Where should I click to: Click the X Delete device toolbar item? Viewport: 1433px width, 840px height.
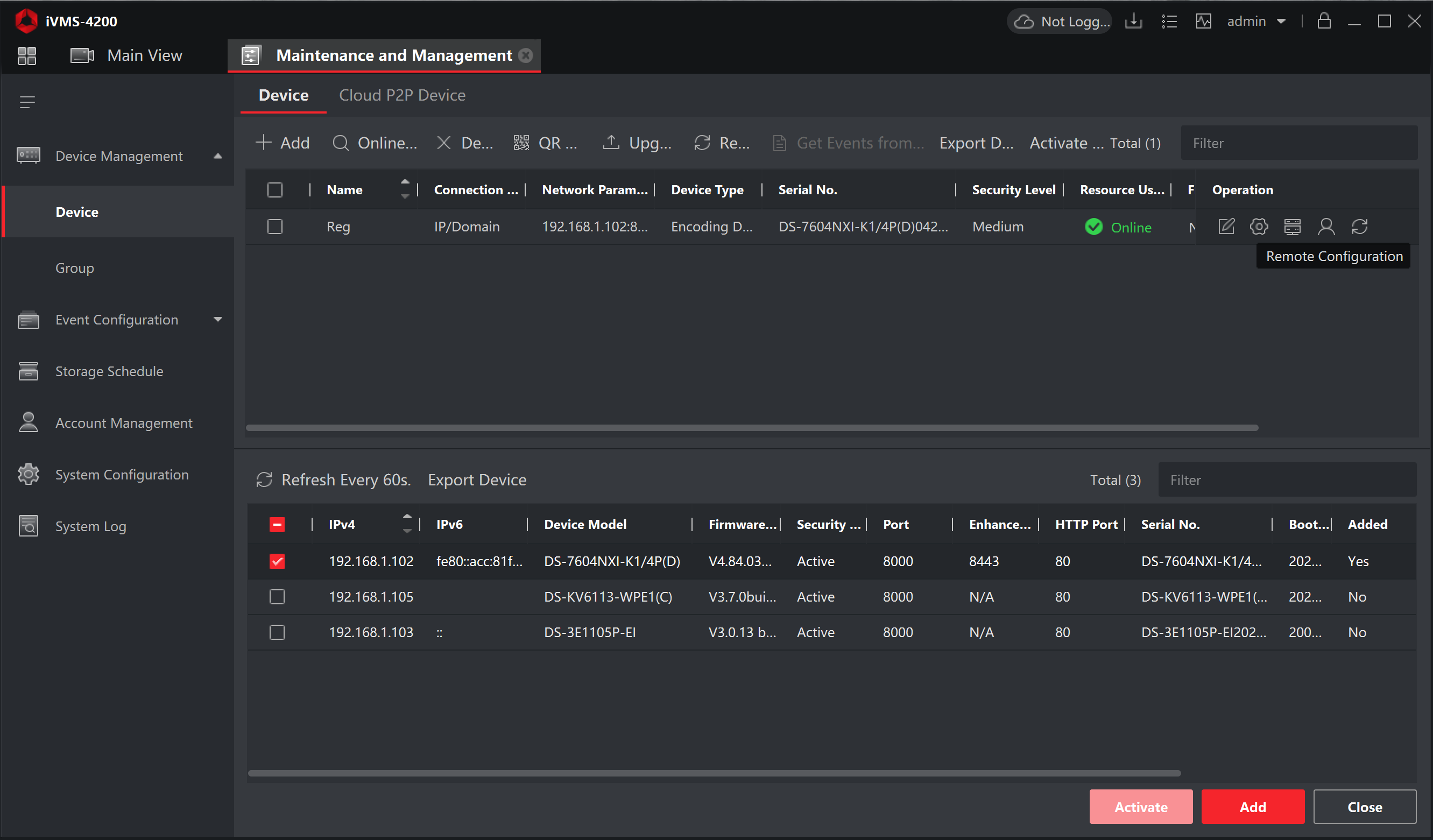coord(464,143)
